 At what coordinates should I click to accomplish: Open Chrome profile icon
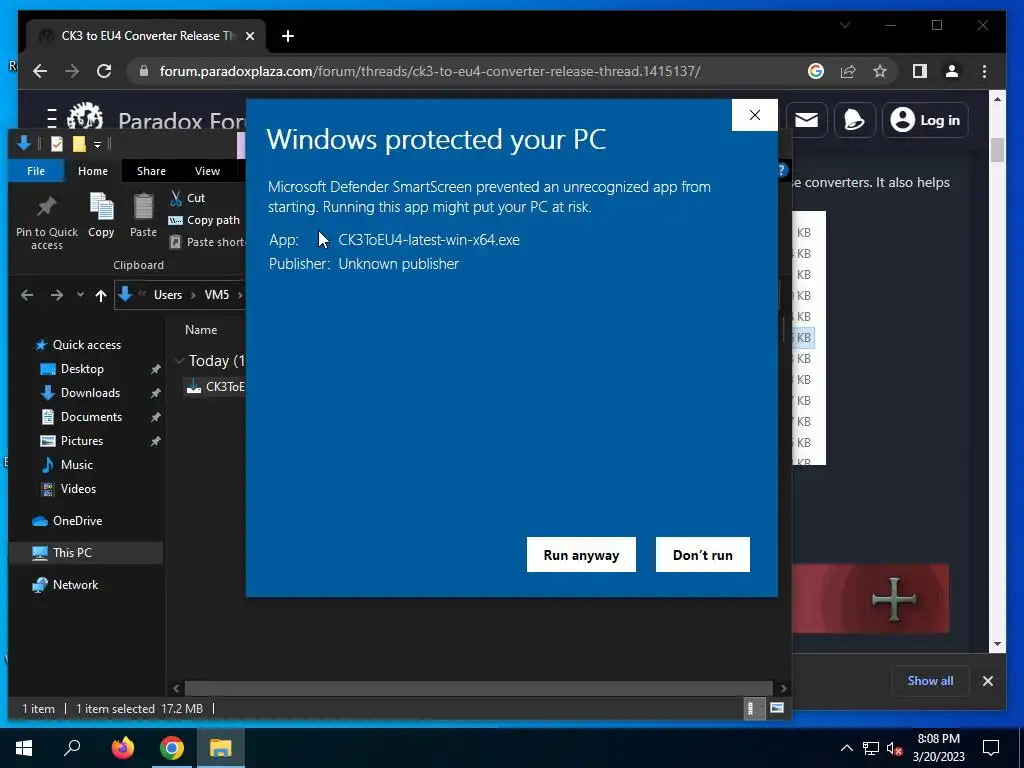(952, 71)
